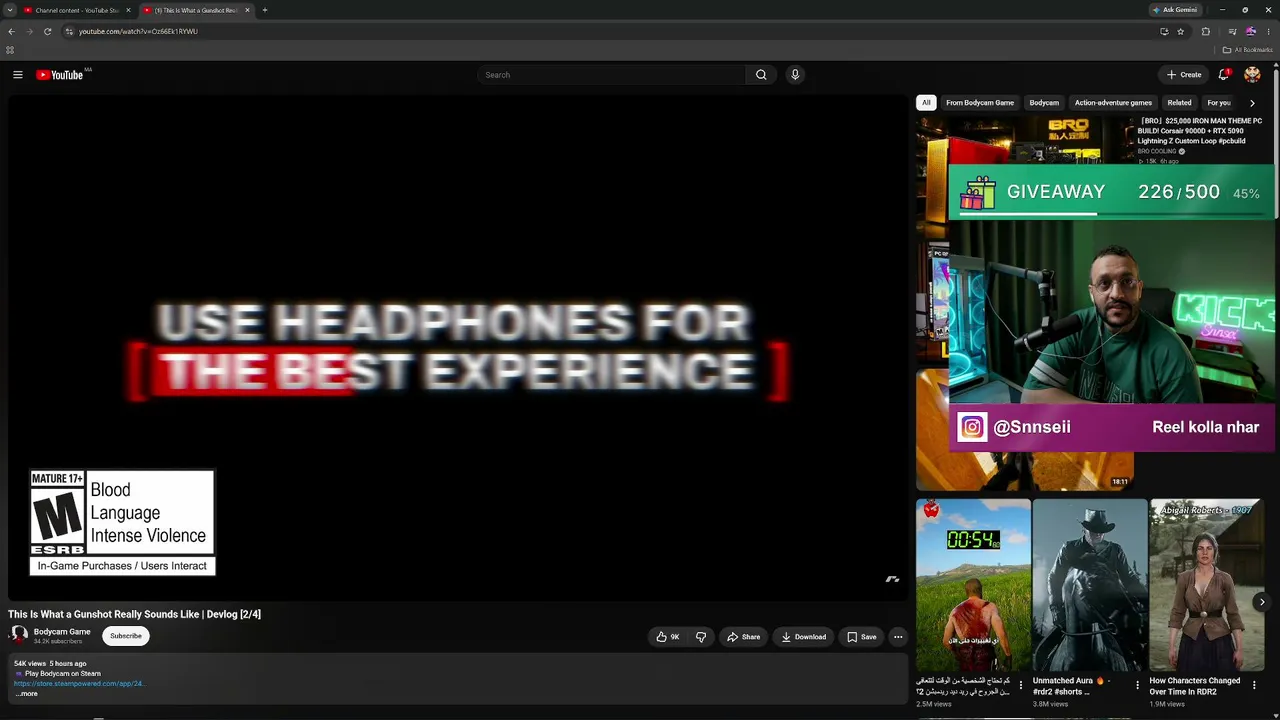The image size is (1280, 720).
Task: Bookmark this page with star icon
Action: pos(1181,31)
